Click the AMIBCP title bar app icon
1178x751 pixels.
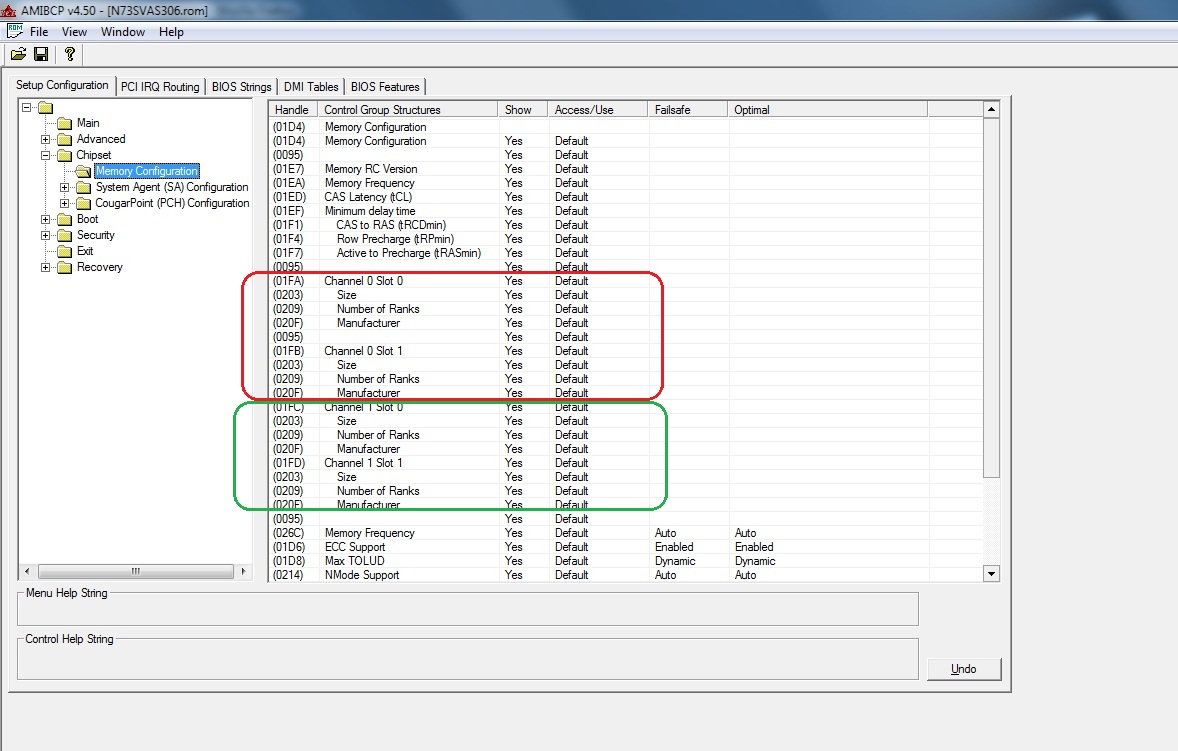click(9, 10)
